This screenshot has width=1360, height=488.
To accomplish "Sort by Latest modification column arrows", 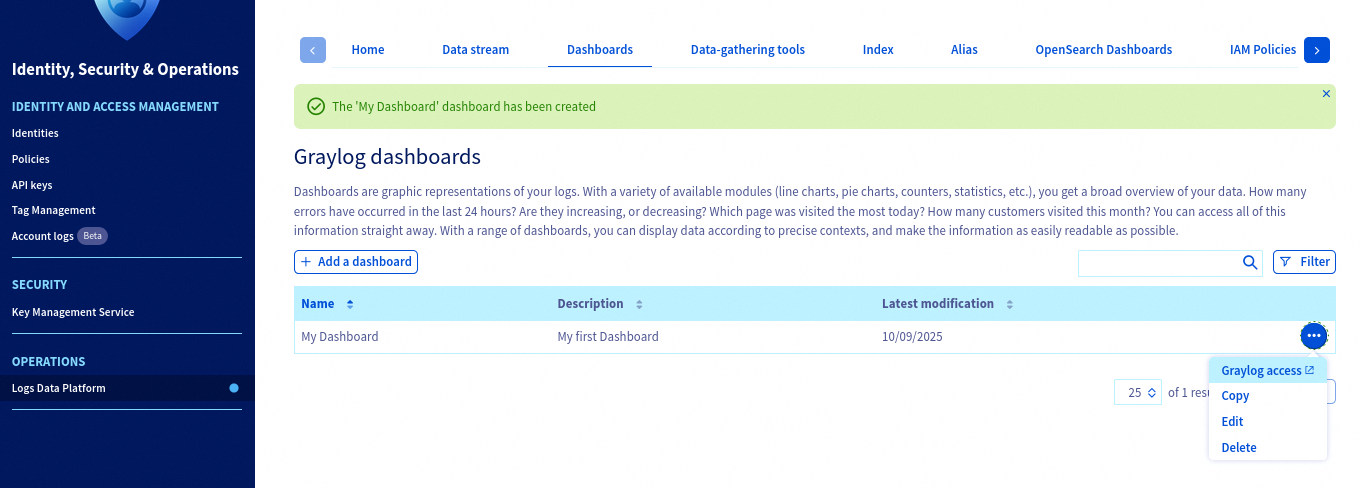I will [1010, 304].
